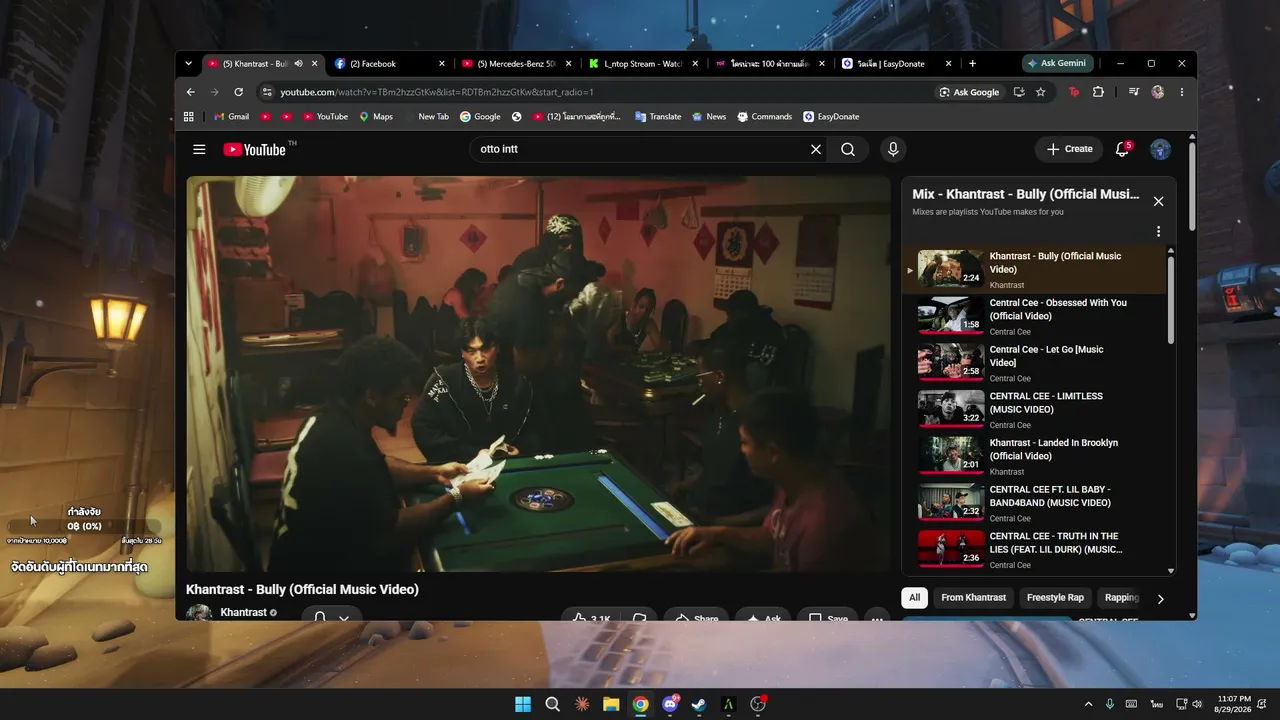Search tabs using the tab list dropdown
1280x720 pixels.
(188, 64)
